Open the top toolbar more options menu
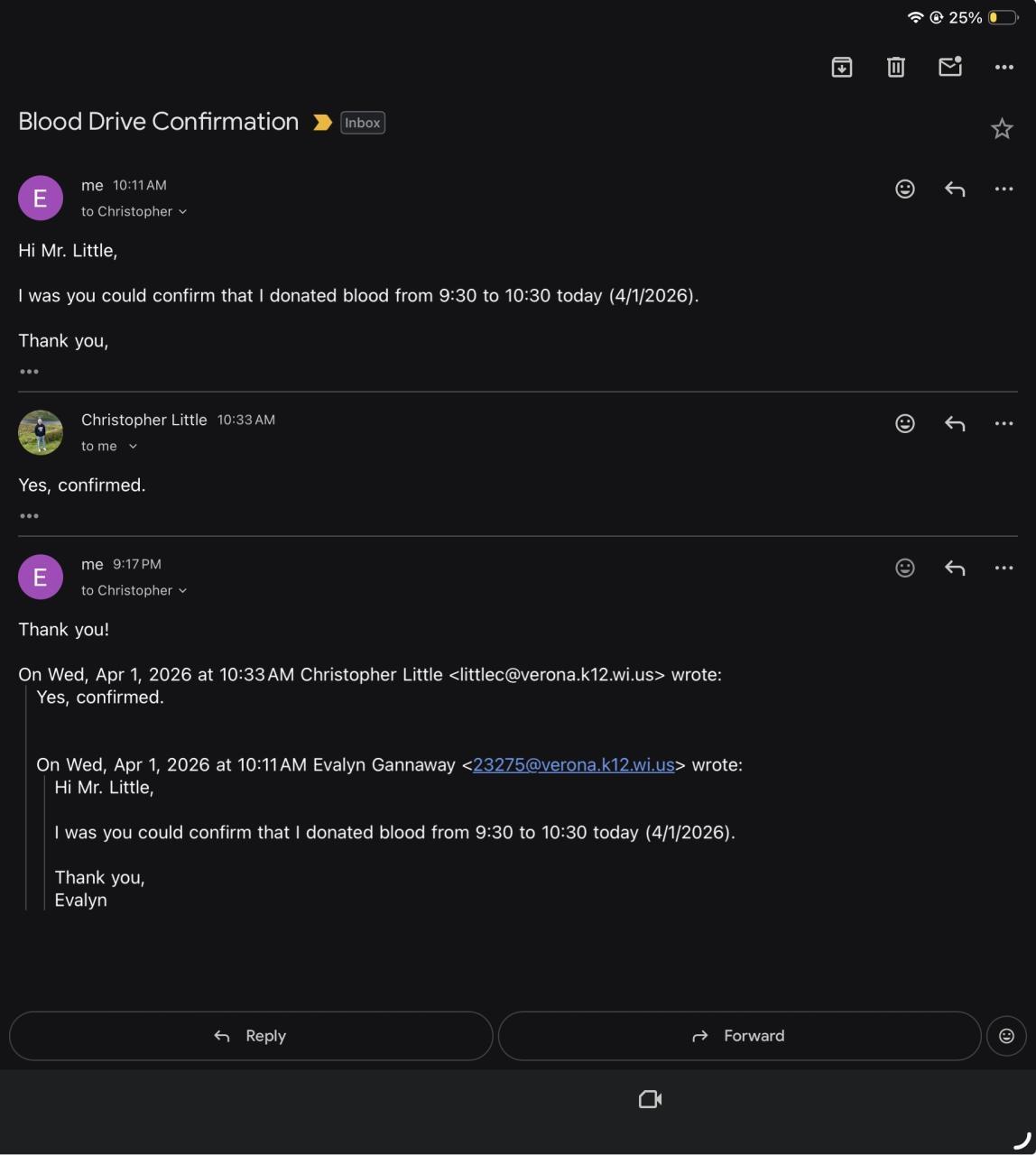The height and width of the screenshot is (1155, 1036). pos(1004,67)
